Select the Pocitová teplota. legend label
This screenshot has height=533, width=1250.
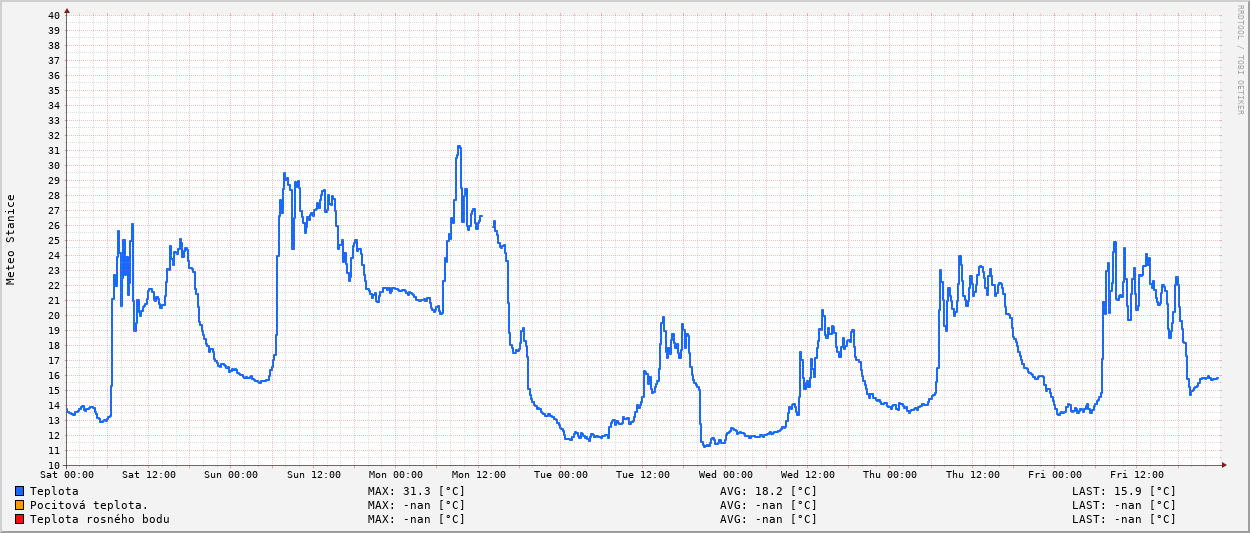point(89,505)
